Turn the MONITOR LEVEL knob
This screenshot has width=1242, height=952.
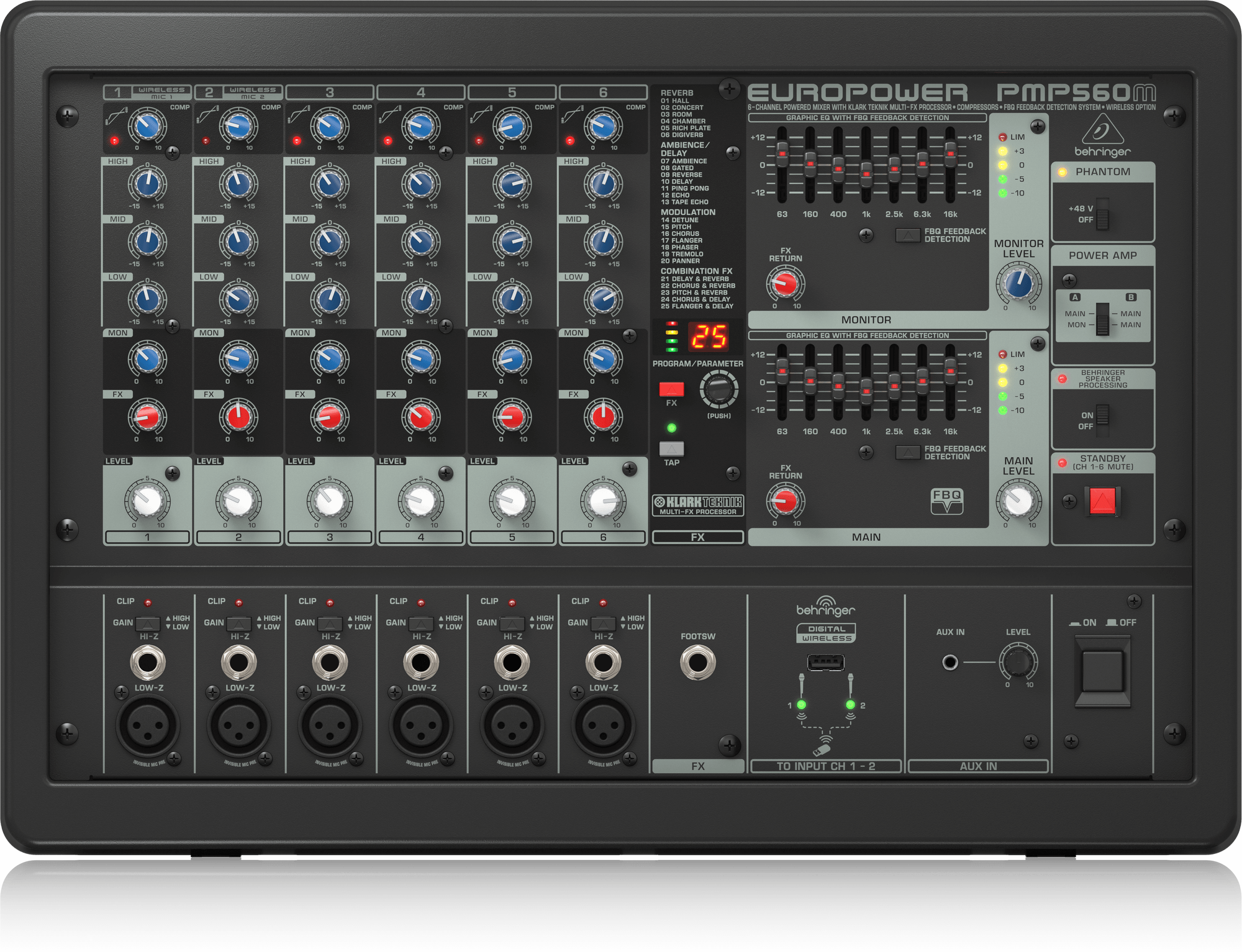(x=1020, y=285)
